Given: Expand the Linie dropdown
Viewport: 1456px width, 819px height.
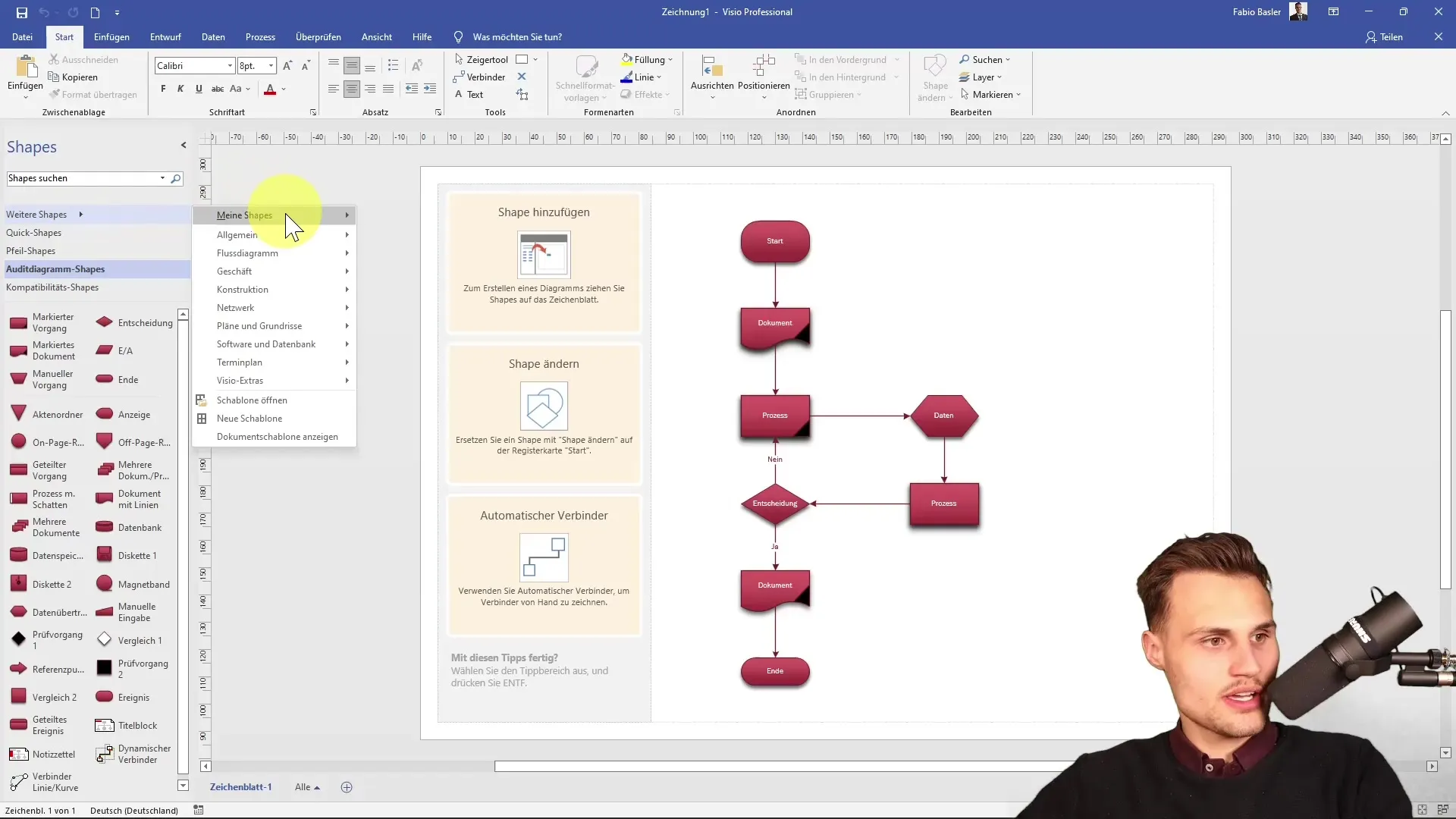Looking at the screenshot, I should [x=659, y=77].
